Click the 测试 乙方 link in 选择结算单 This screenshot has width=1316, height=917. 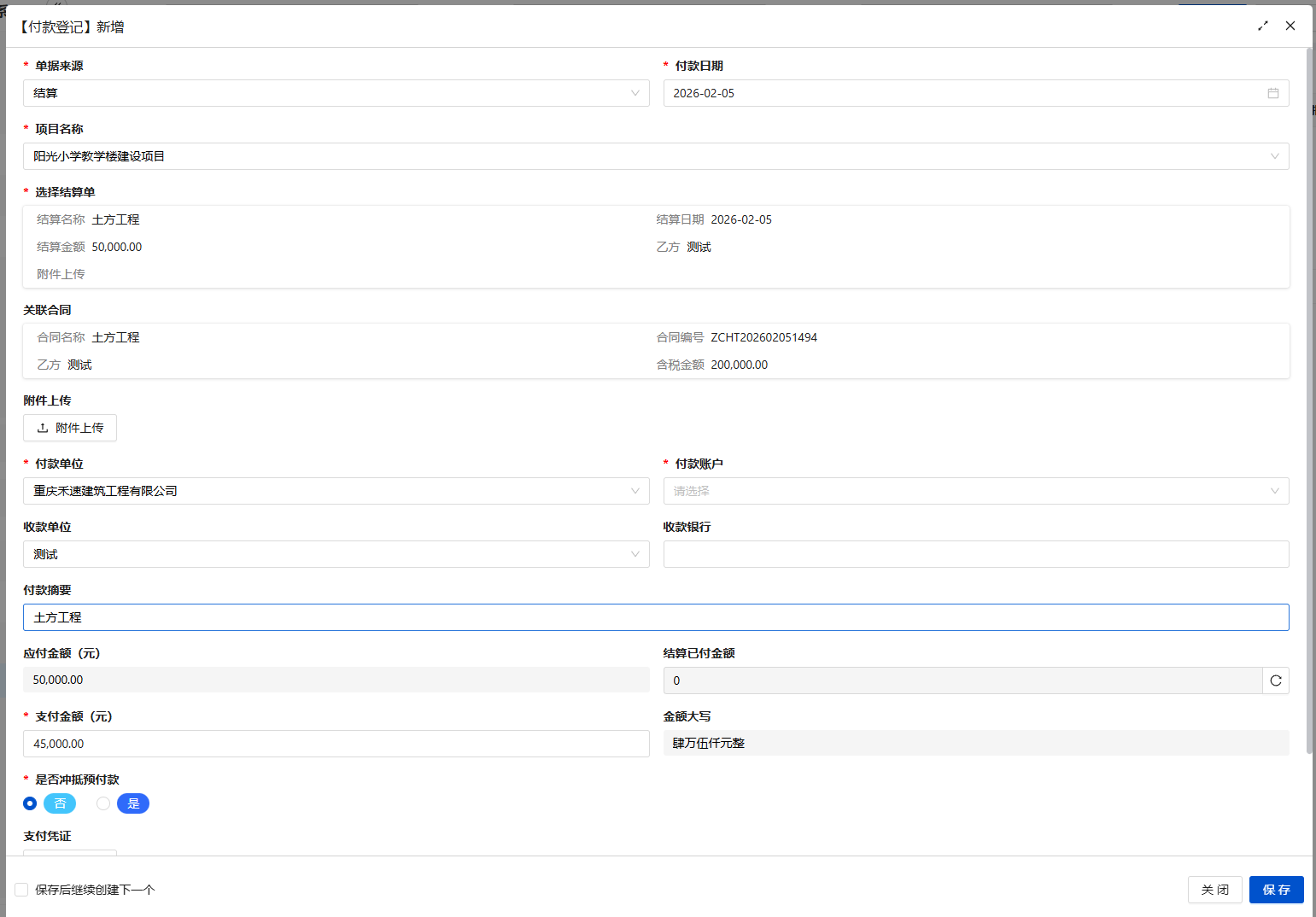[699, 247]
